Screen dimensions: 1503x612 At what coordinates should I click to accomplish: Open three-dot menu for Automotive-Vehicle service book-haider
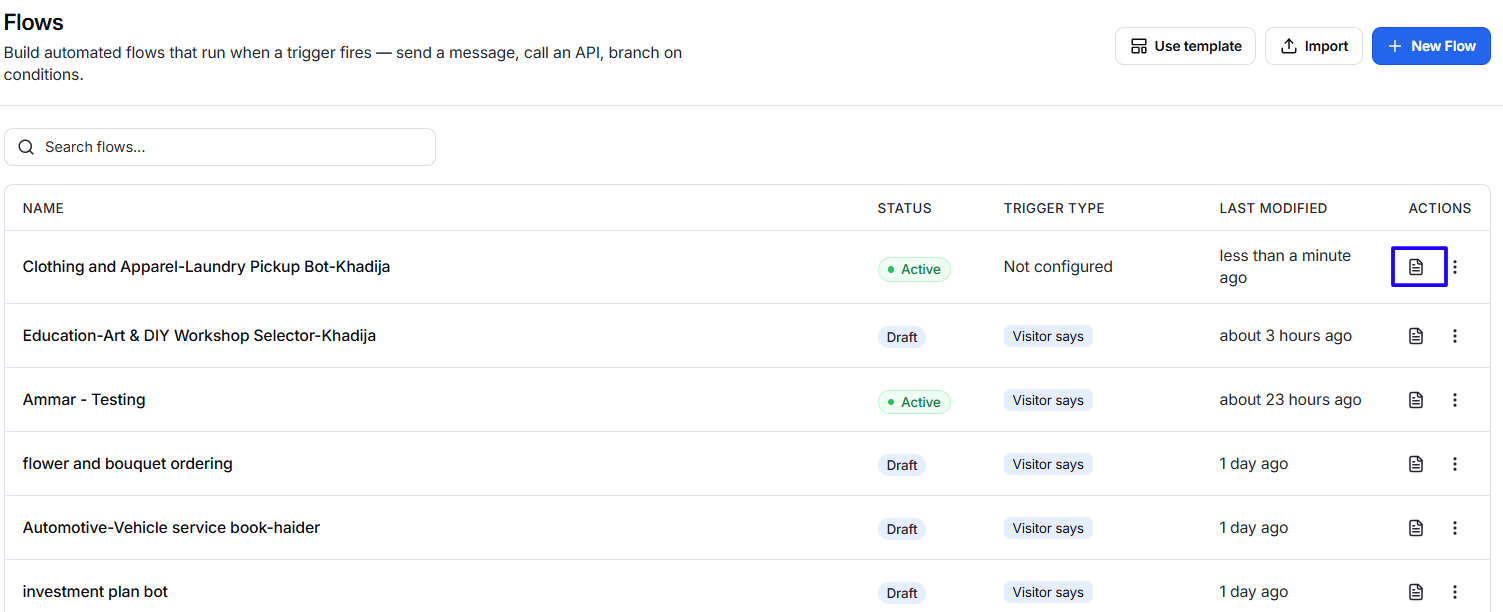pyautogui.click(x=1455, y=528)
